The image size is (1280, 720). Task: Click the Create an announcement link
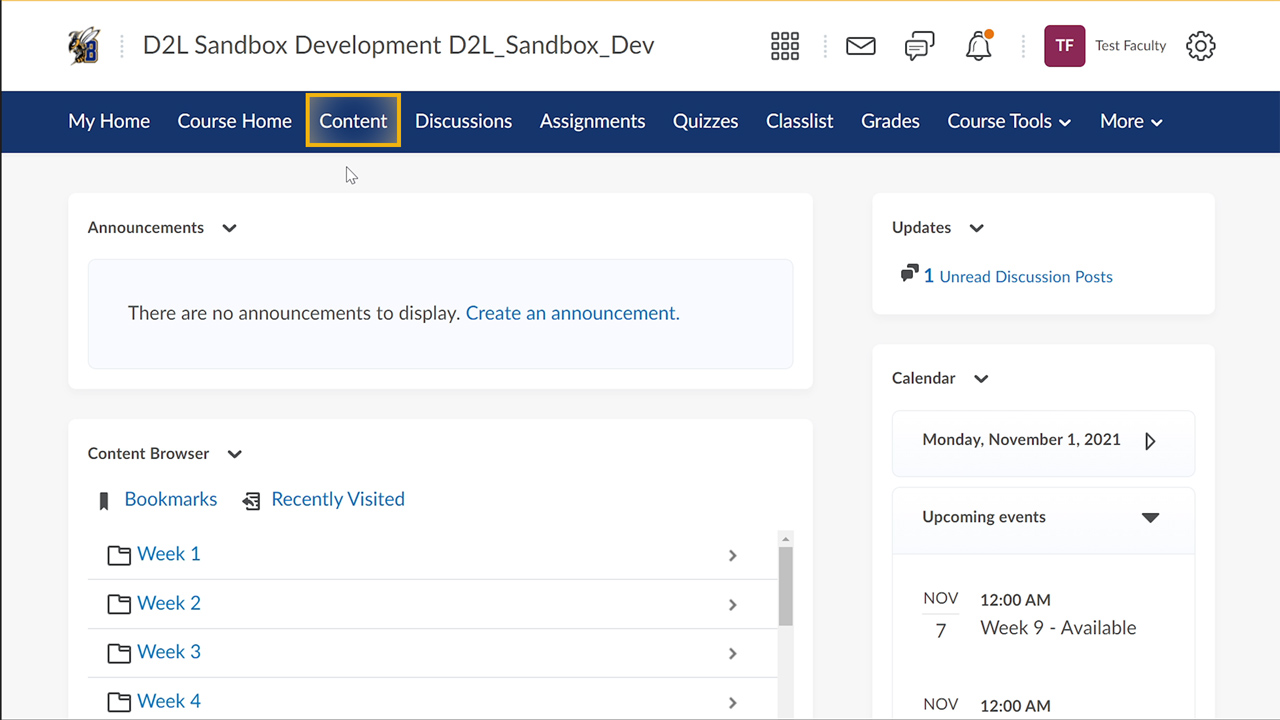tap(572, 313)
